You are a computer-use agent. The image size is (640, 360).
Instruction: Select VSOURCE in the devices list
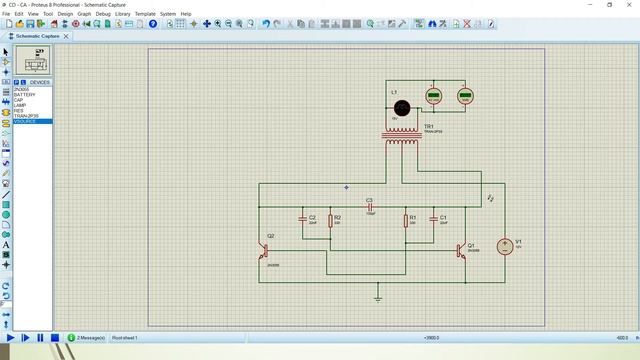pyautogui.click(x=33, y=122)
